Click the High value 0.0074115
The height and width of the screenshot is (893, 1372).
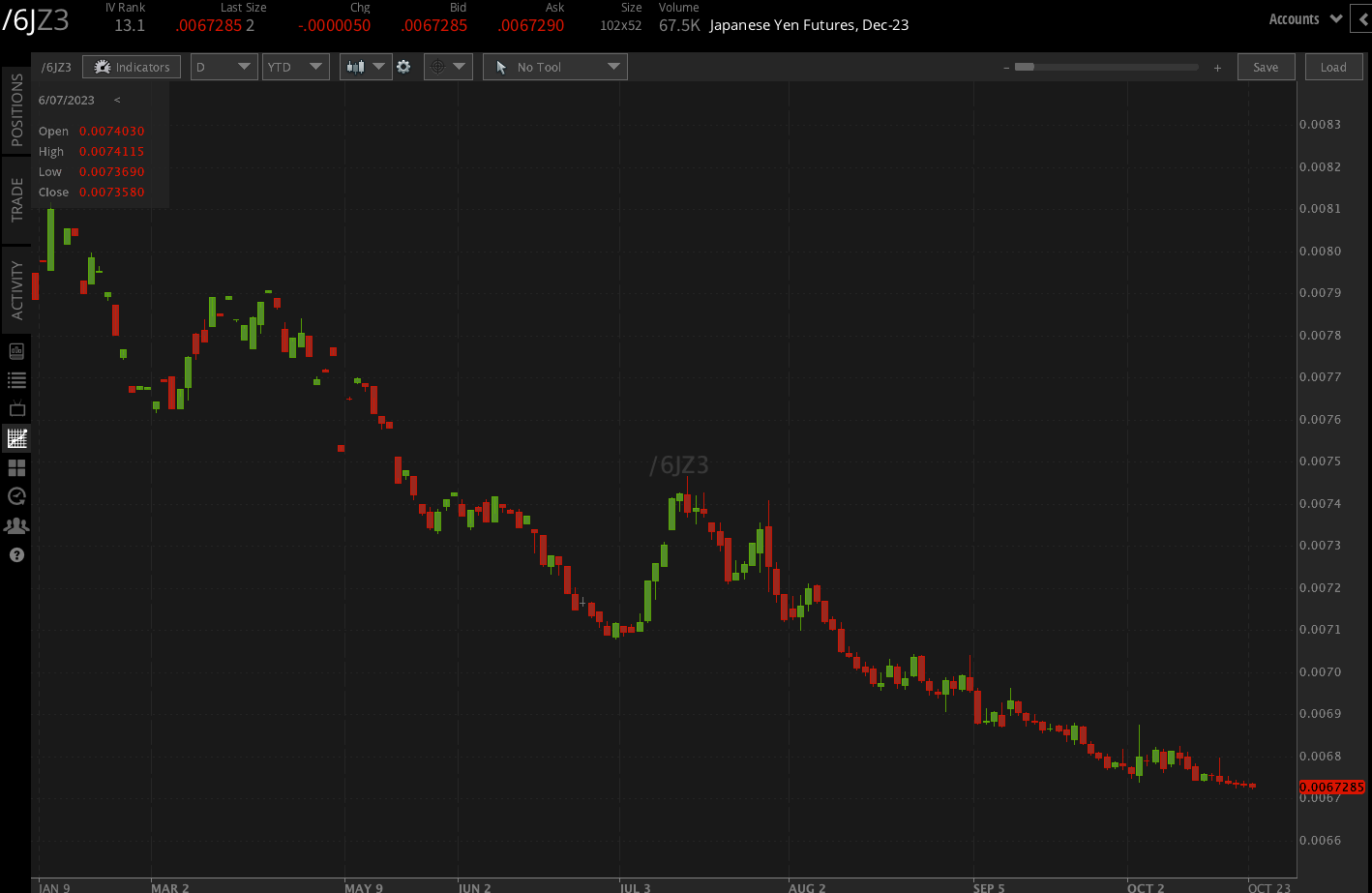111,152
